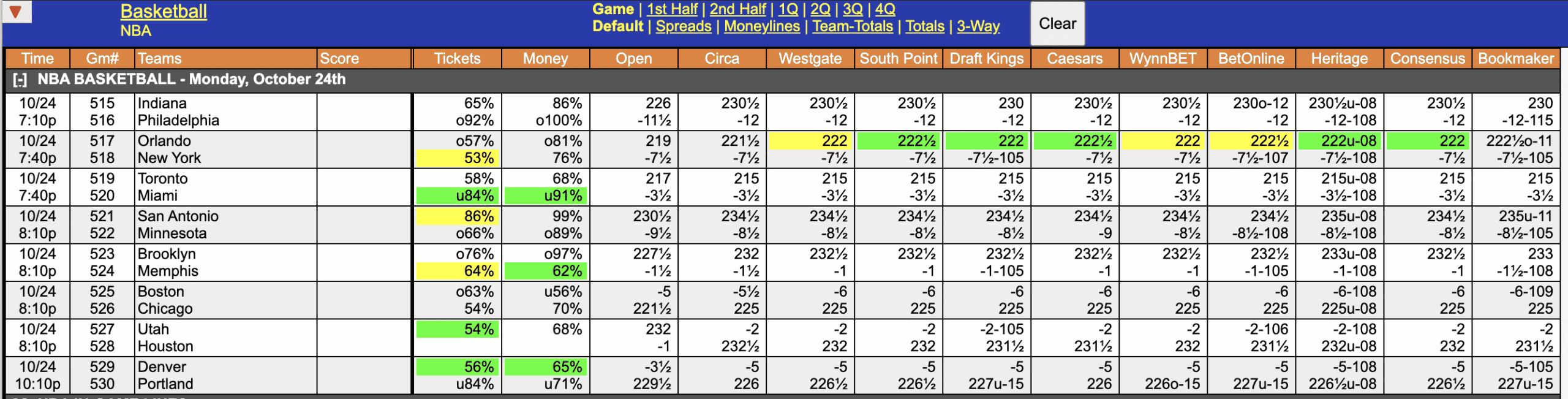Click the Open column header

click(634, 58)
